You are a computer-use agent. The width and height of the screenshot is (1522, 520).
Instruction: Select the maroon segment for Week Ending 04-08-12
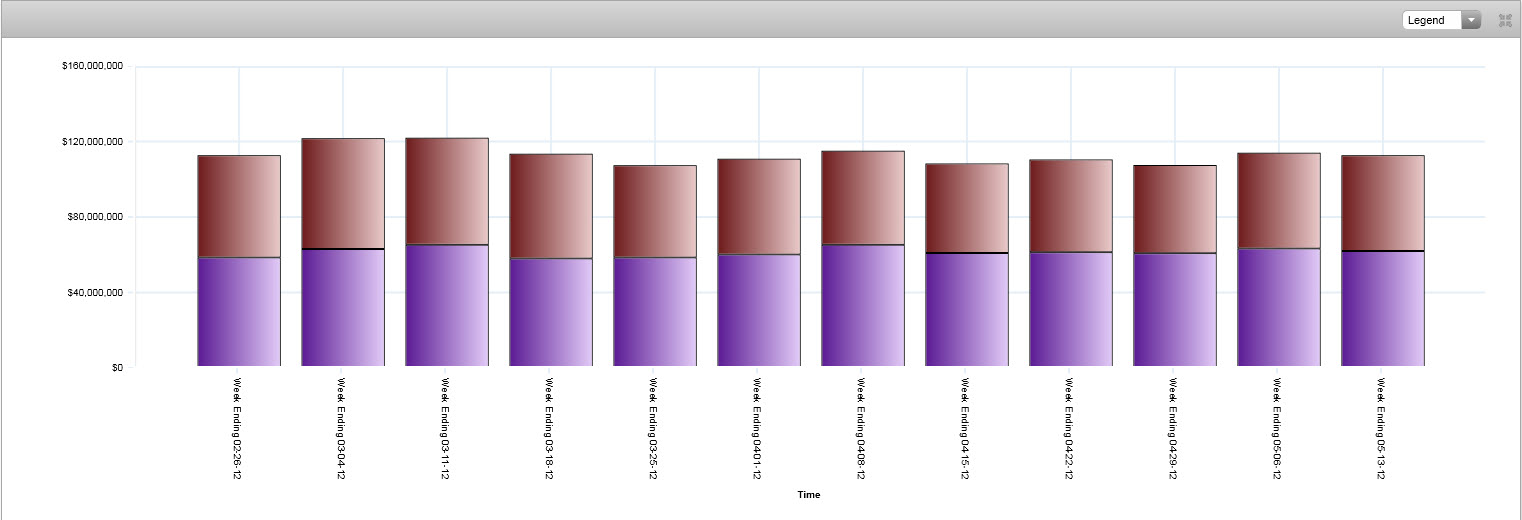863,198
